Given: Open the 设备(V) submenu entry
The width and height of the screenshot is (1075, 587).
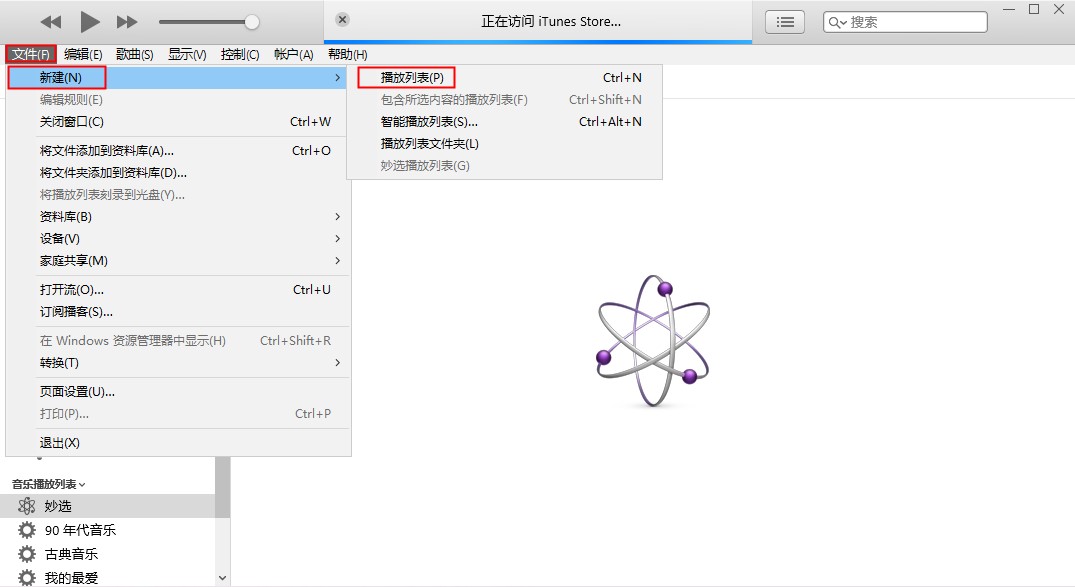Looking at the screenshot, I should 178,239.
